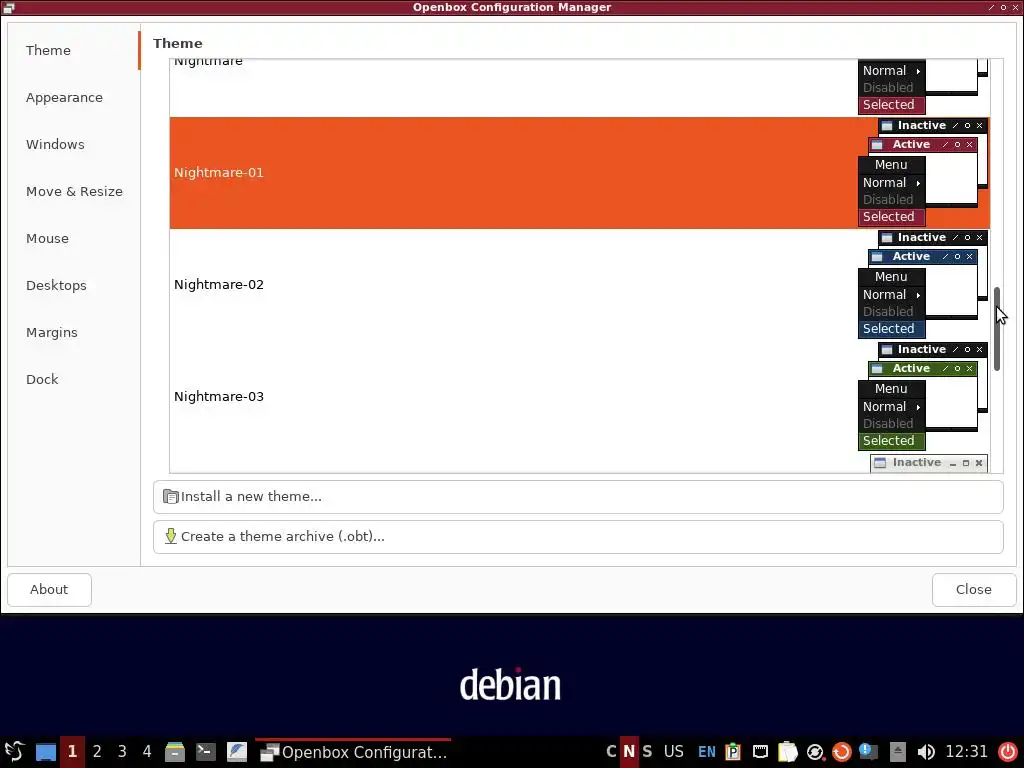The height and width of the screenshot is (768, 1024).
Task: Click the network ethernet tray icon
Action: tap(760, 752)
